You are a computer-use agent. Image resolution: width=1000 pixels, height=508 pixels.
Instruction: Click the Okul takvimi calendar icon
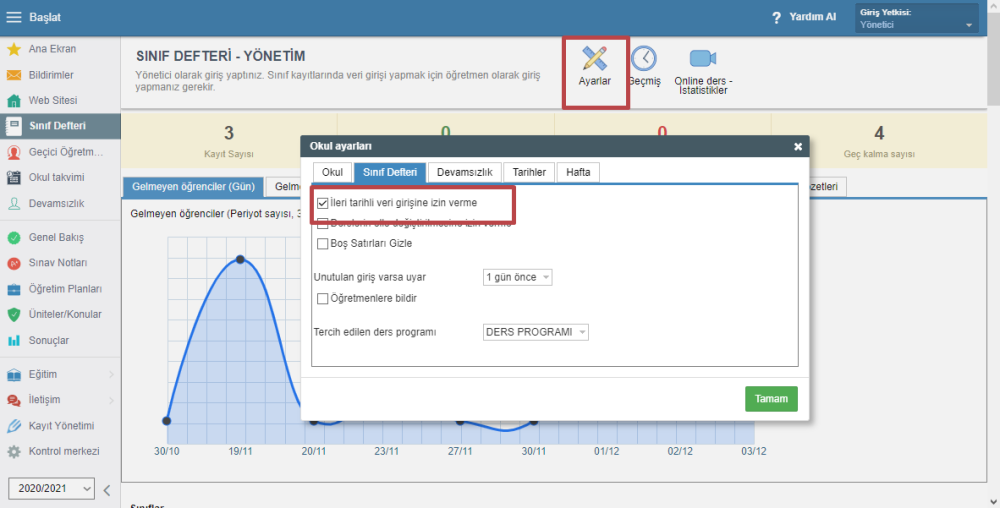point(13,178)
